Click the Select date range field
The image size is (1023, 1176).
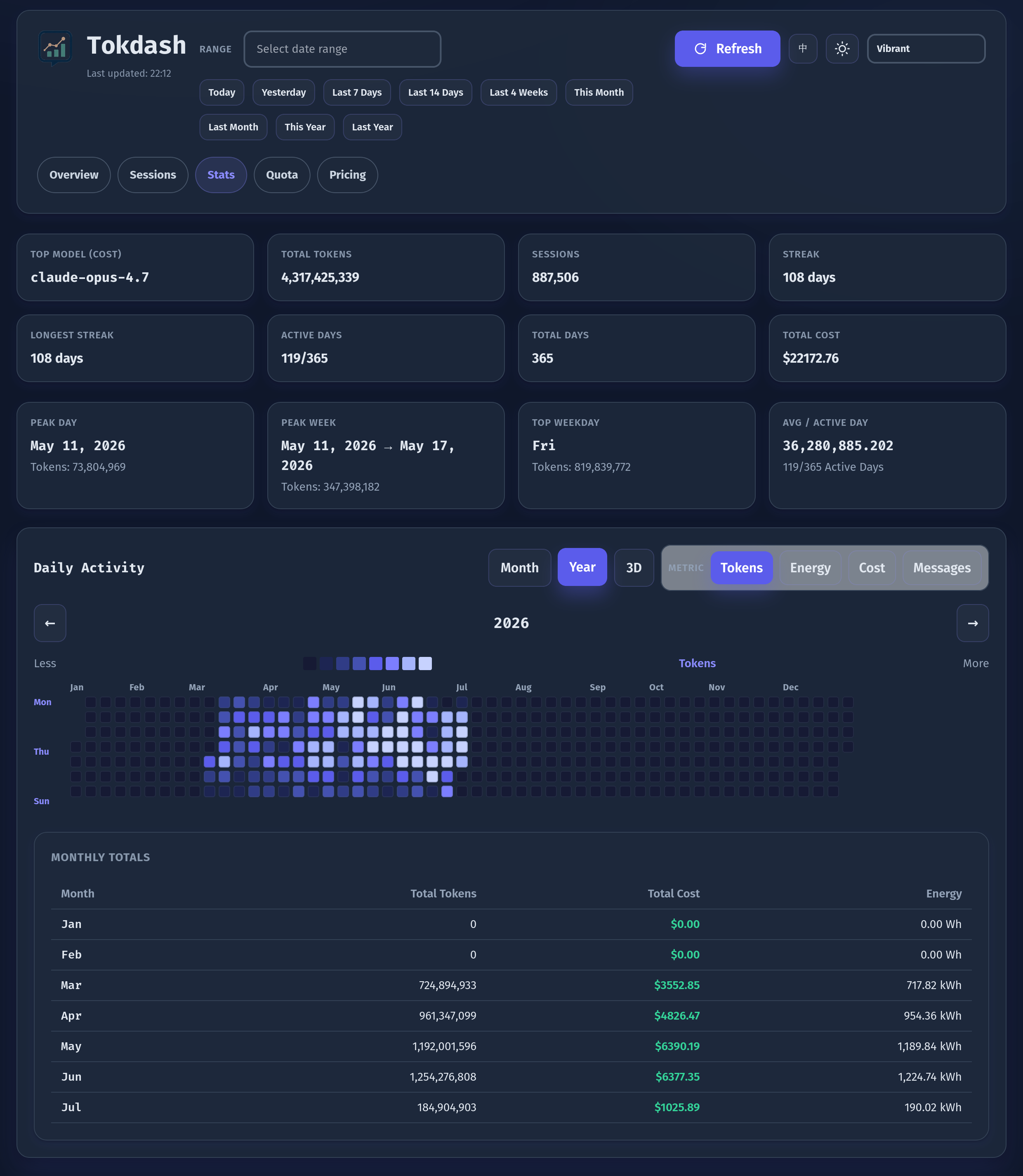(x=342, y=49)
